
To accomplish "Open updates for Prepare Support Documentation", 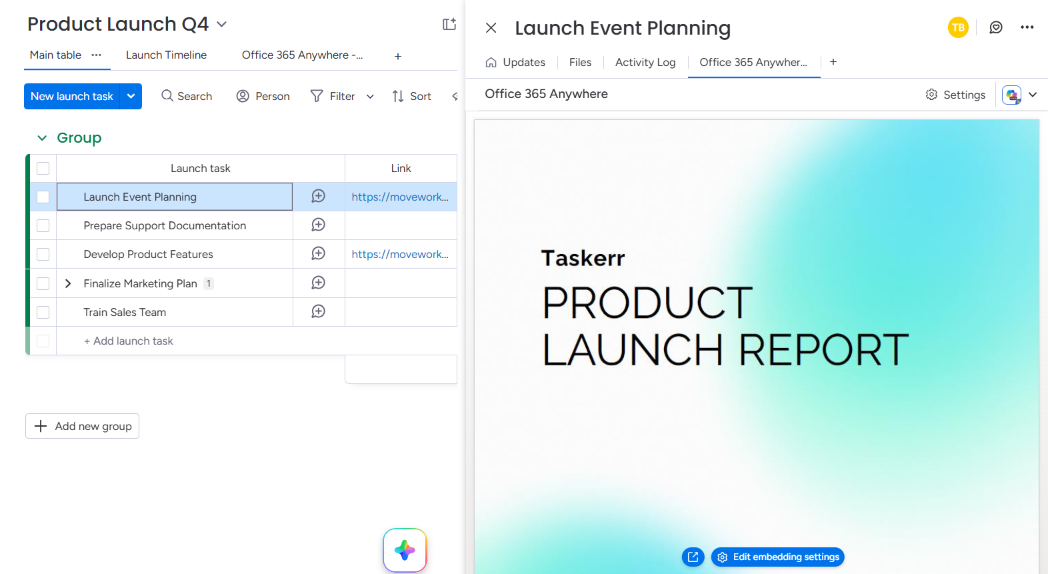I will click(318, 225).
